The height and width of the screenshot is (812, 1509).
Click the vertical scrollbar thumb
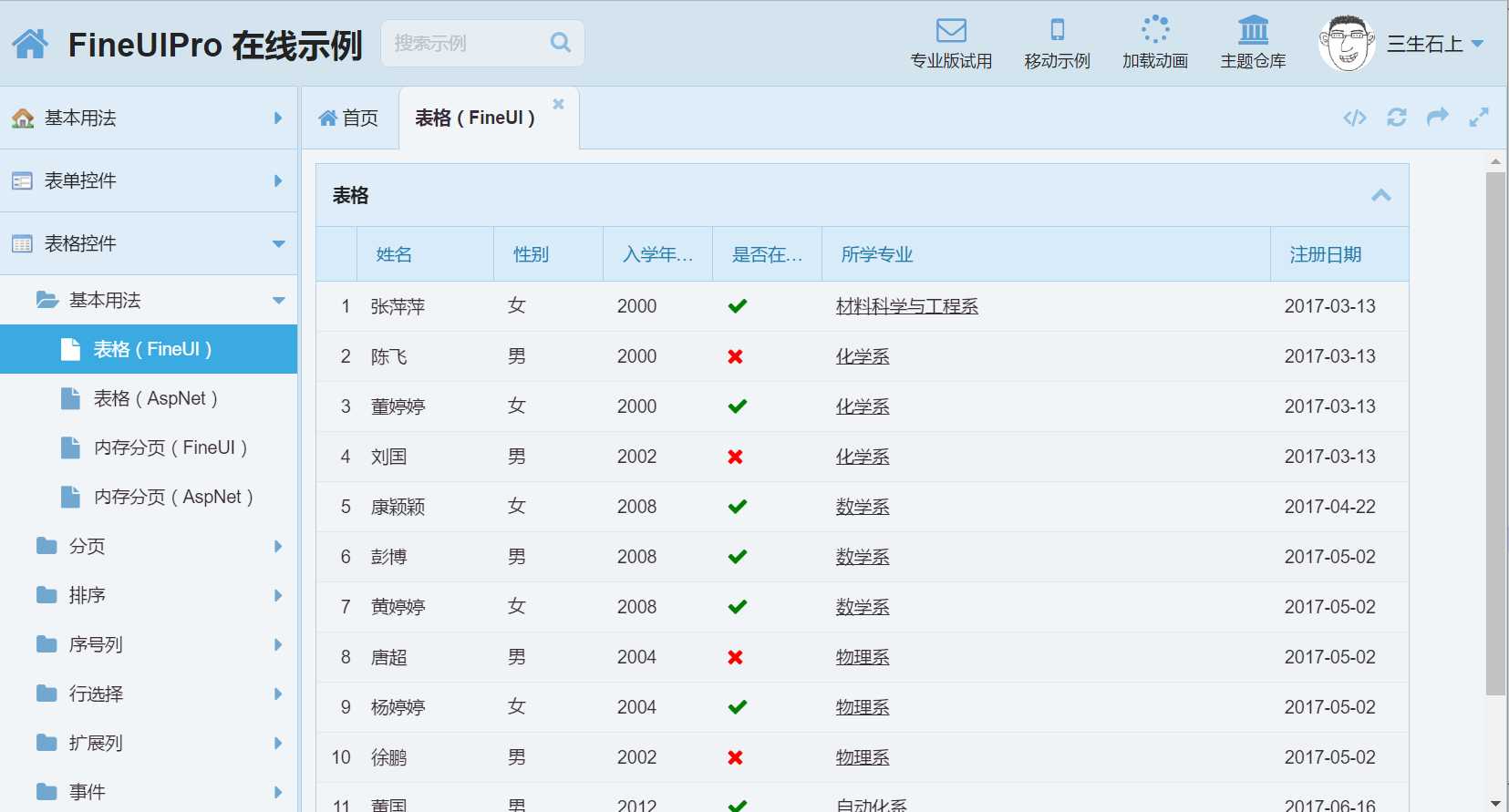[1495, 434]
